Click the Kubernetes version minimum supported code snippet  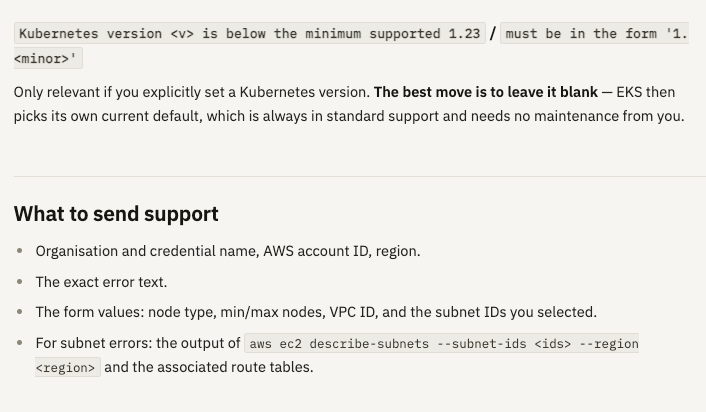(x=250, y=33)
